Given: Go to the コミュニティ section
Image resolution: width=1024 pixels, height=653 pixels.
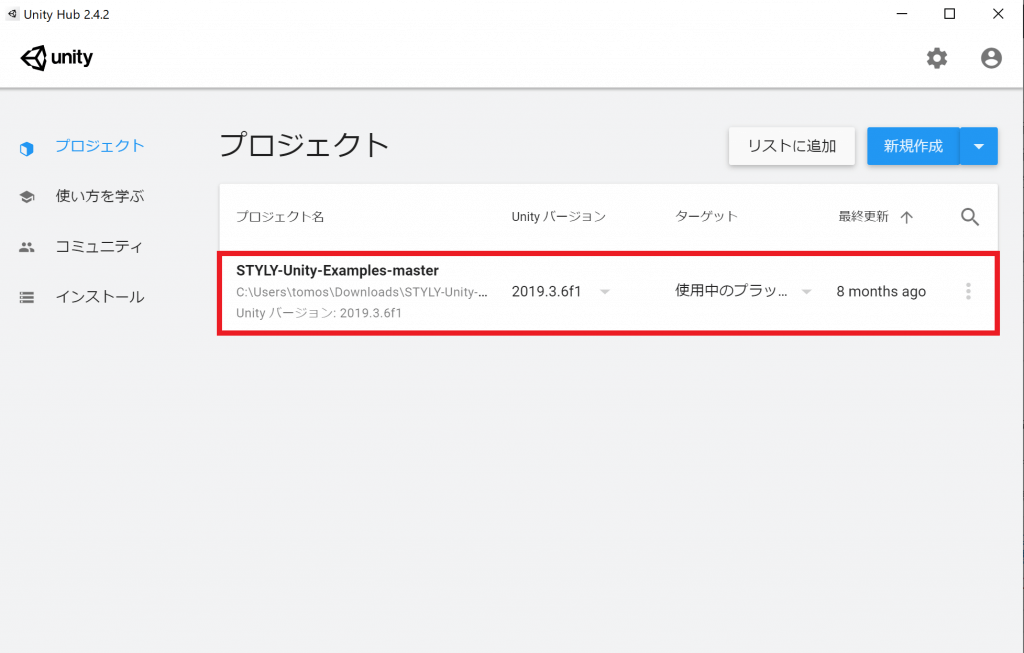Looking at the screenshot, I should click(x=100, y=247).
